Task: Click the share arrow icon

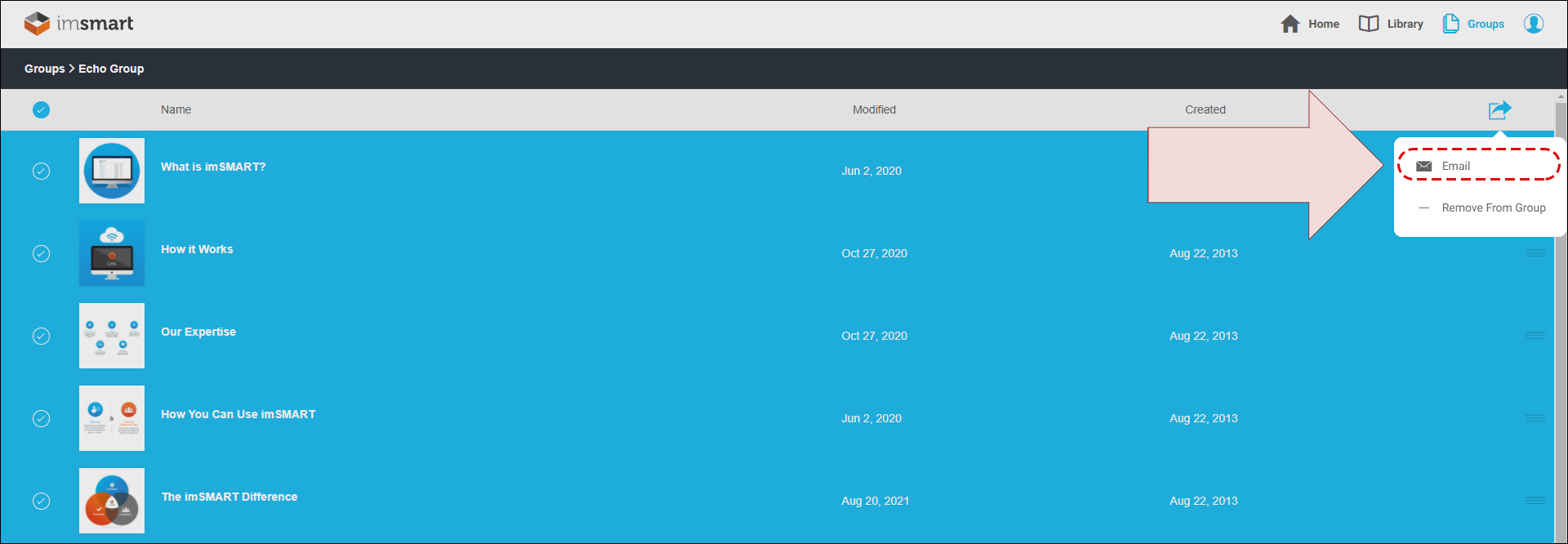Action: pos(1499,109)
